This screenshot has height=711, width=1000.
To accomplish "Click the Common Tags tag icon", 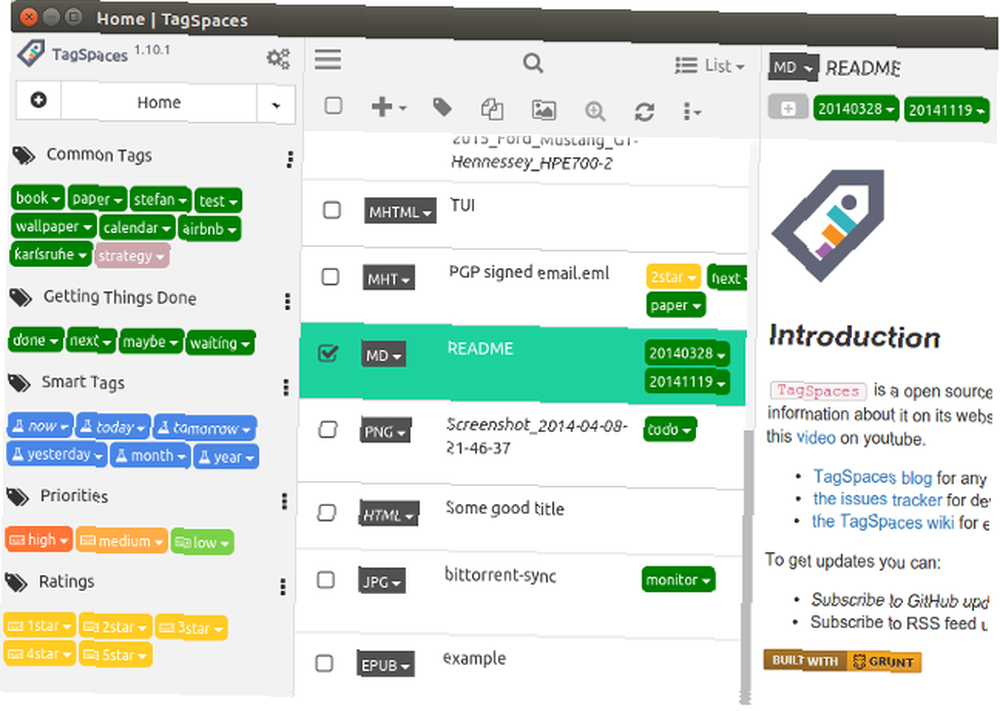I will coord(23,155).
